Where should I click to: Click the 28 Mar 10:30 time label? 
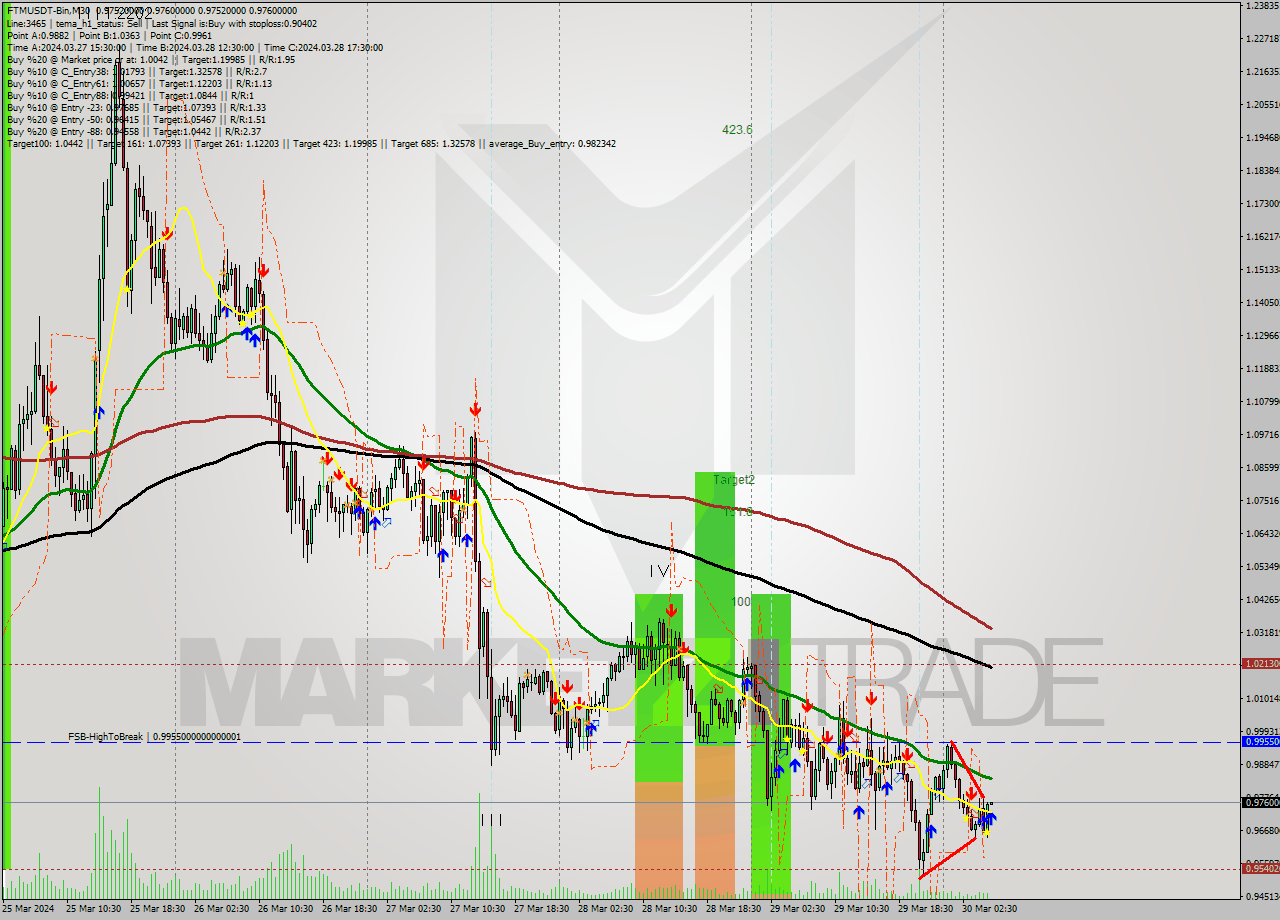click(x=669, y=909)
